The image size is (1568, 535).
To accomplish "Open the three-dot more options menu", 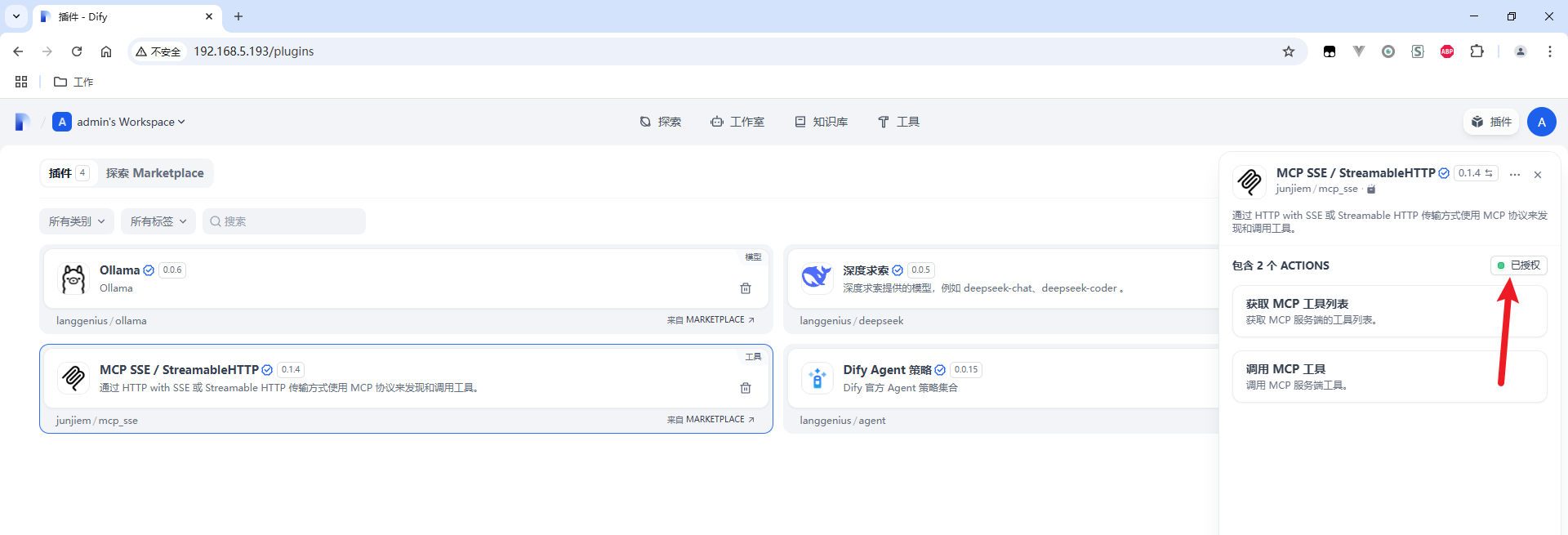I will 1515,175.
